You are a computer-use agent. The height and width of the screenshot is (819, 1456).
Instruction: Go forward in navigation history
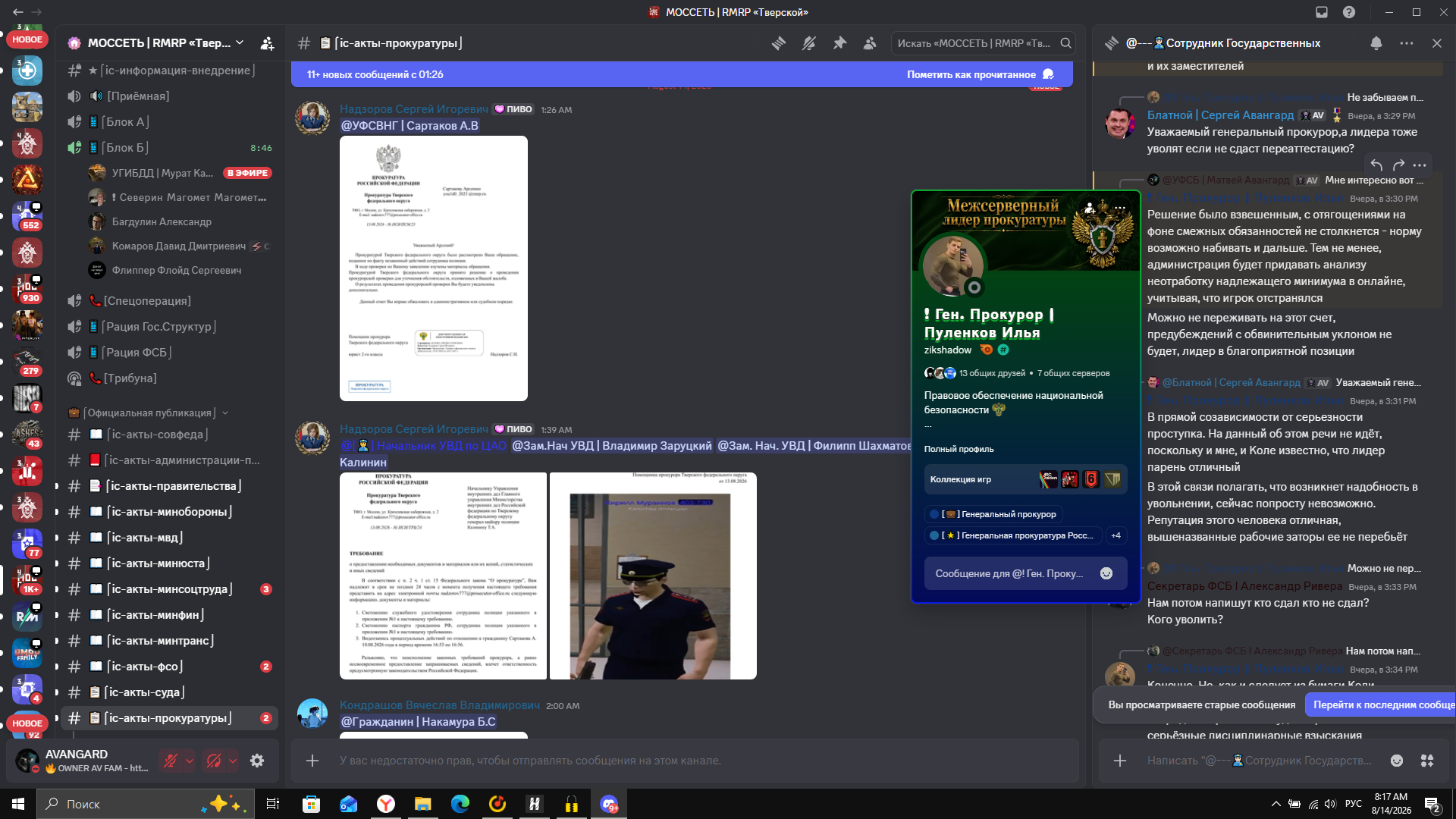tap(36, 12)
